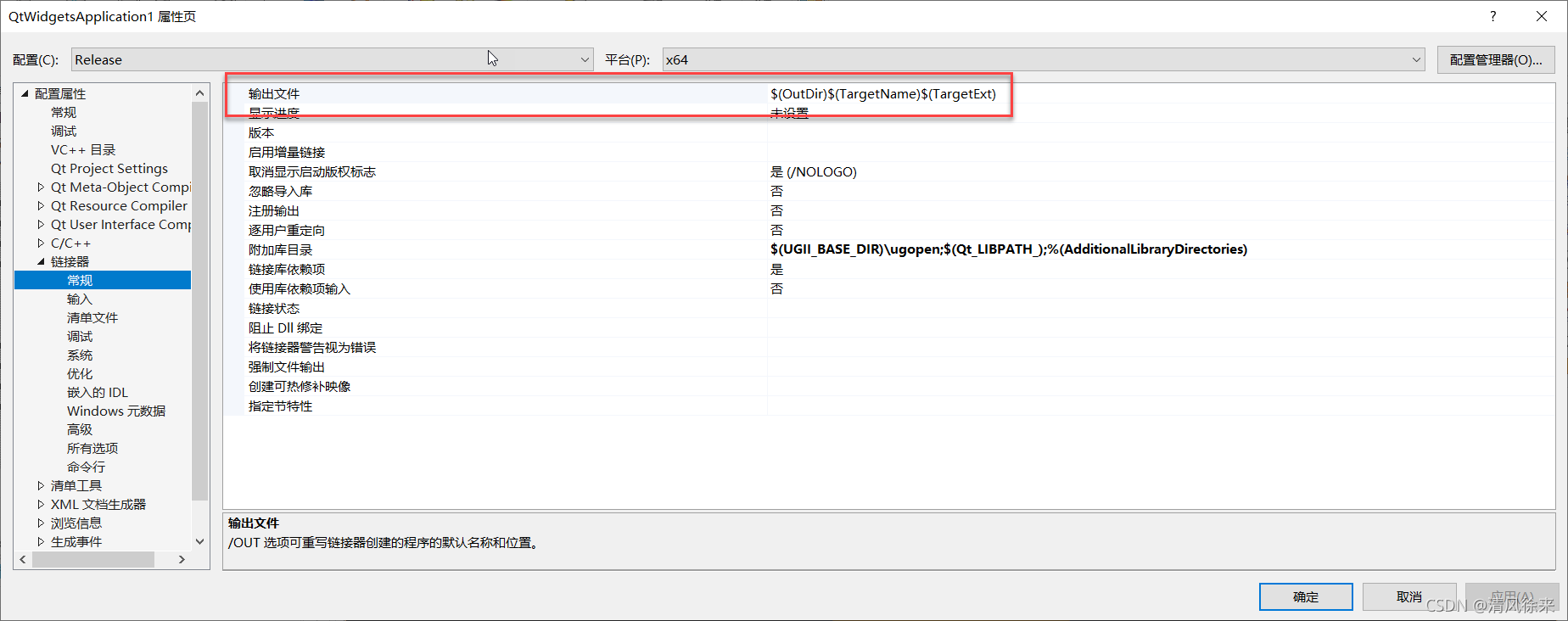The width and height of the screenshot is (1568, 621).
Task: Select 所有选项 item
Action: [x=92, y=448]
